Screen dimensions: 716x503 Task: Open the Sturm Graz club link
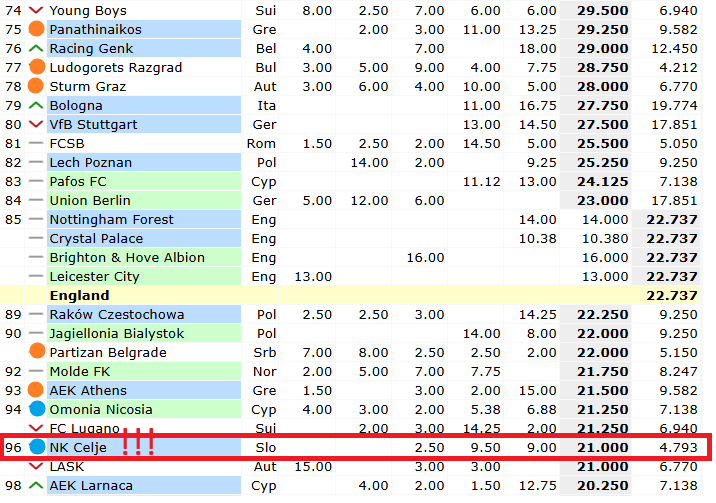pyautogui.click(x=87, y=86)
